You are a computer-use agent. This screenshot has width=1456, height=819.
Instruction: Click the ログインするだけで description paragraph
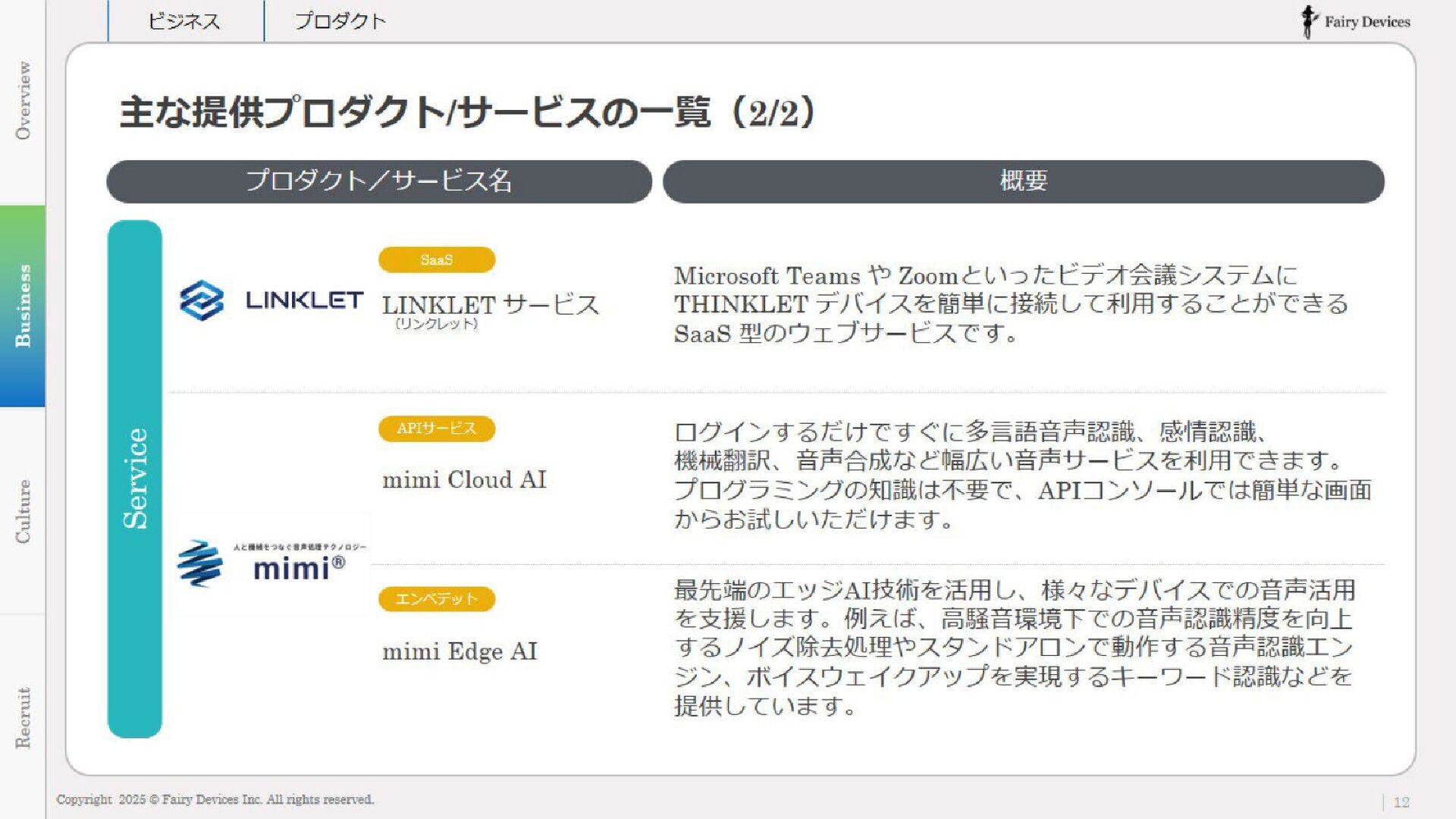coord(1022,475)
